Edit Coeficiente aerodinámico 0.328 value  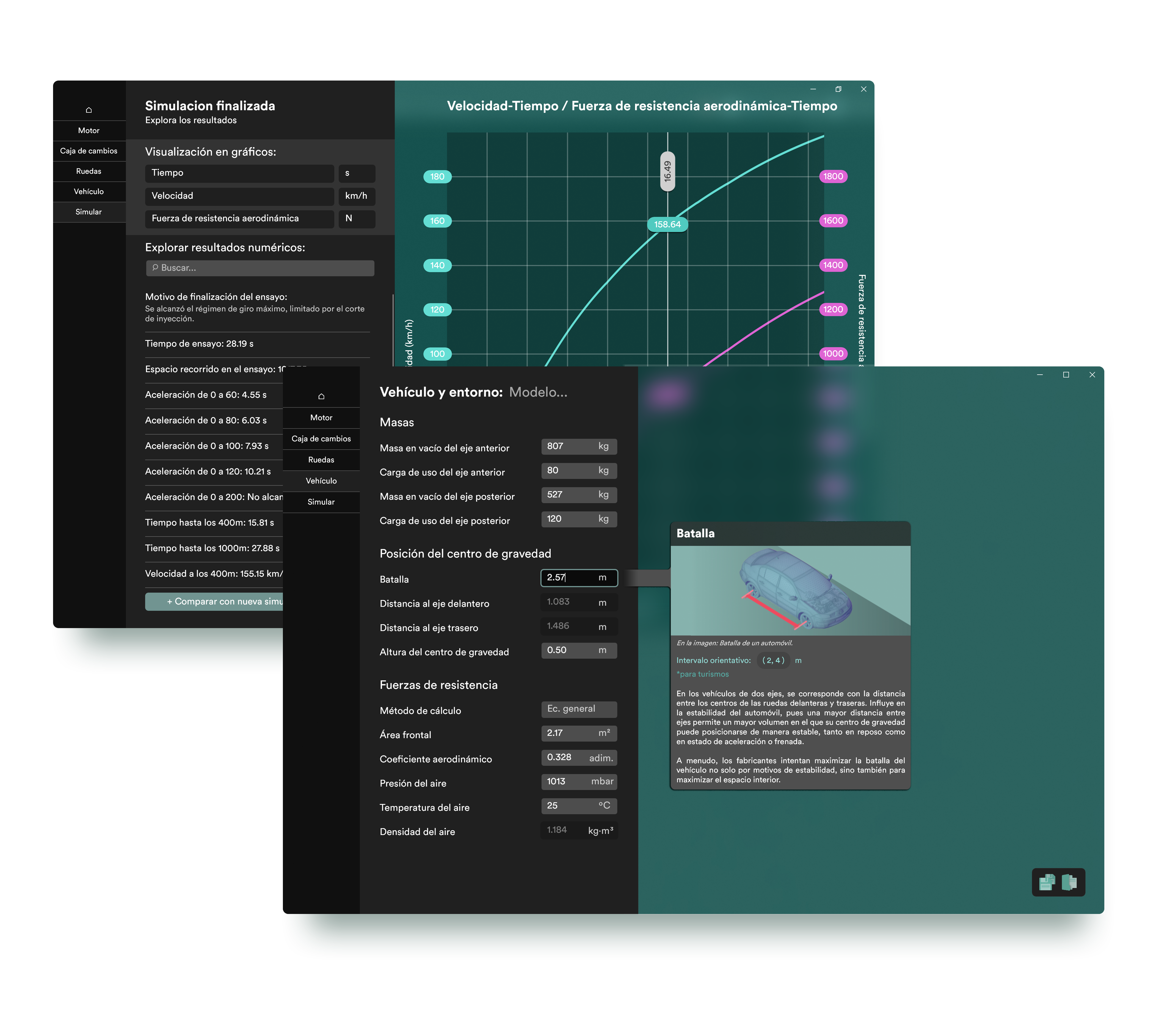[x=579, y=758]
